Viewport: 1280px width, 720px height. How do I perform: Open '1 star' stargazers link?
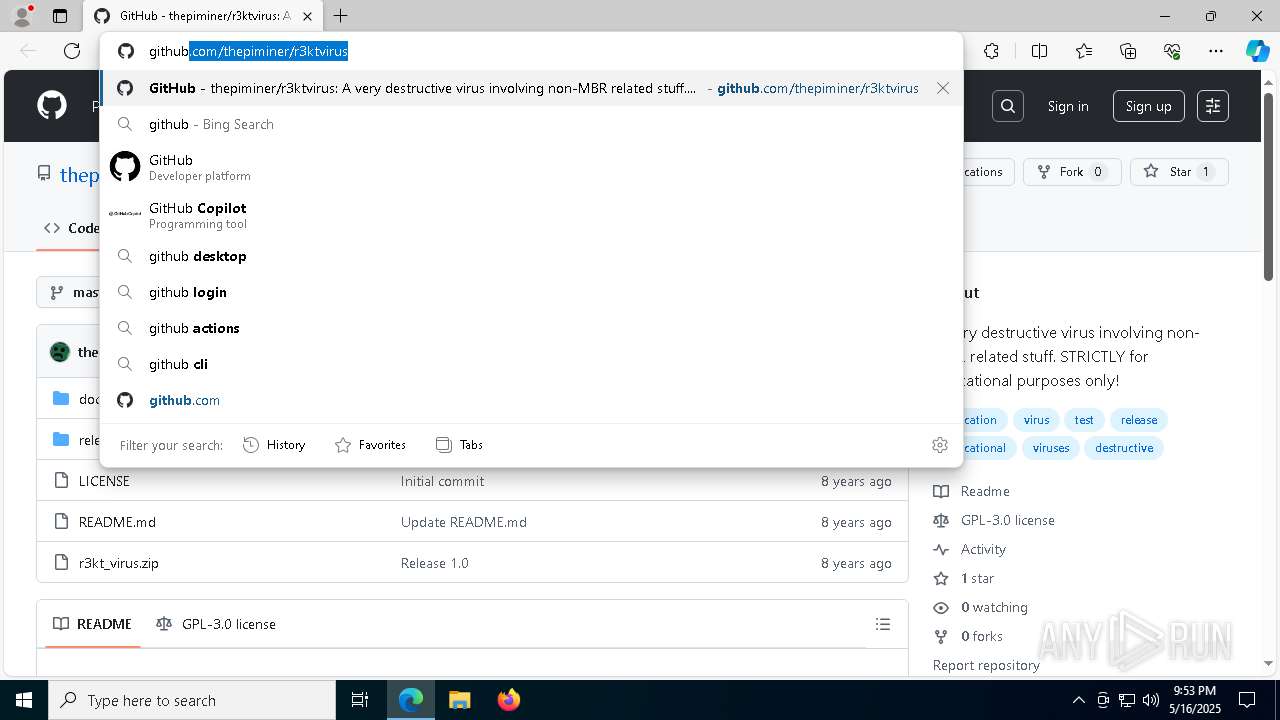click(x=964, y=578)
